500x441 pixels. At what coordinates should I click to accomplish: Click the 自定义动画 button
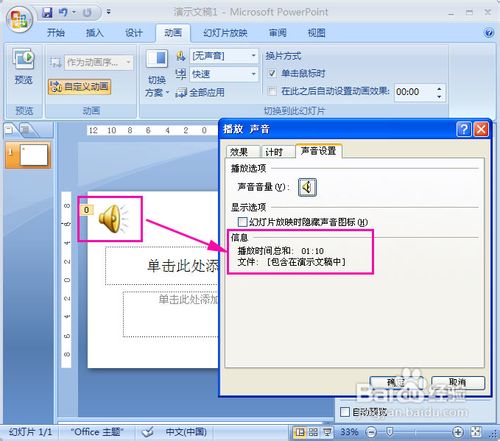79,87
